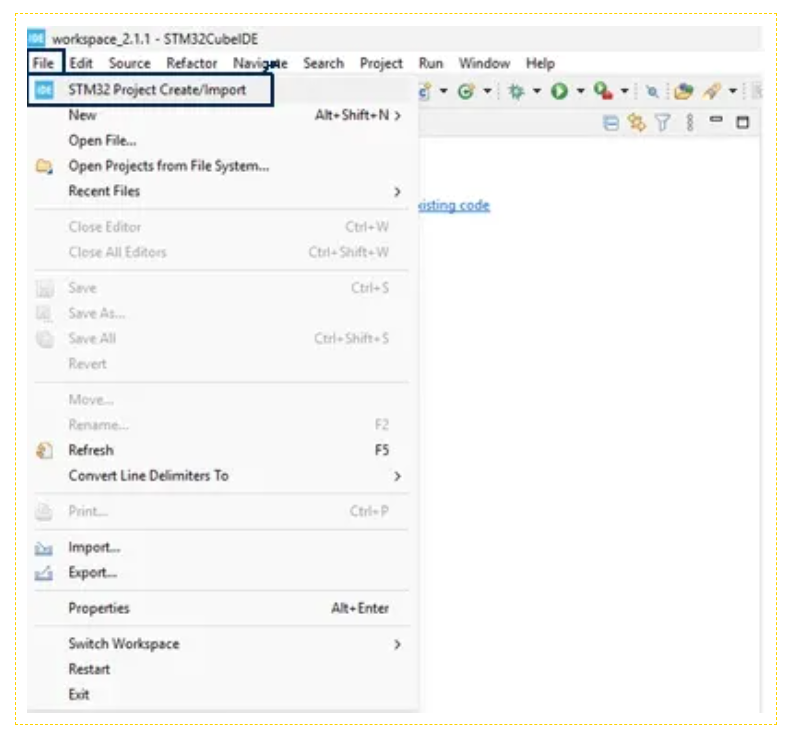
Task: Open the Source menu
Action: tap(130, 63)
